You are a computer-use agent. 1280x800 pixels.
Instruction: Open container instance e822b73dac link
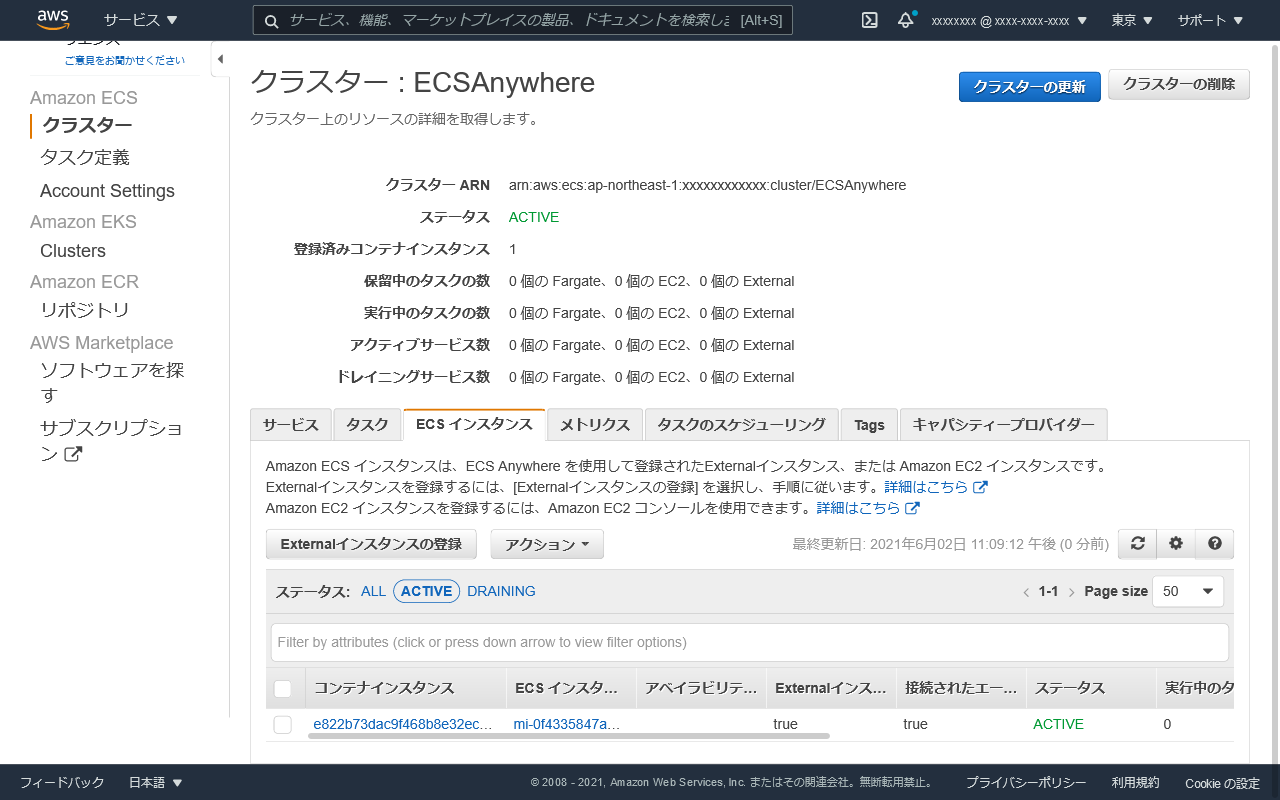coord(403,724)
